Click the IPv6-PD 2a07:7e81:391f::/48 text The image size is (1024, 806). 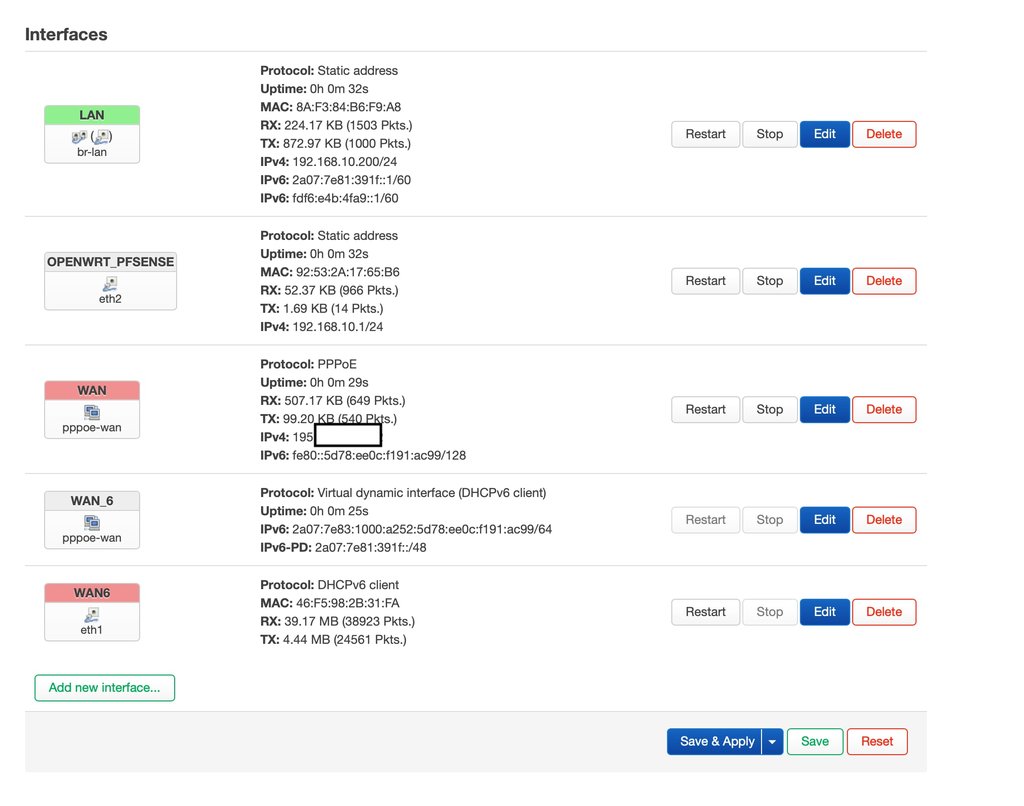point(343,547)
